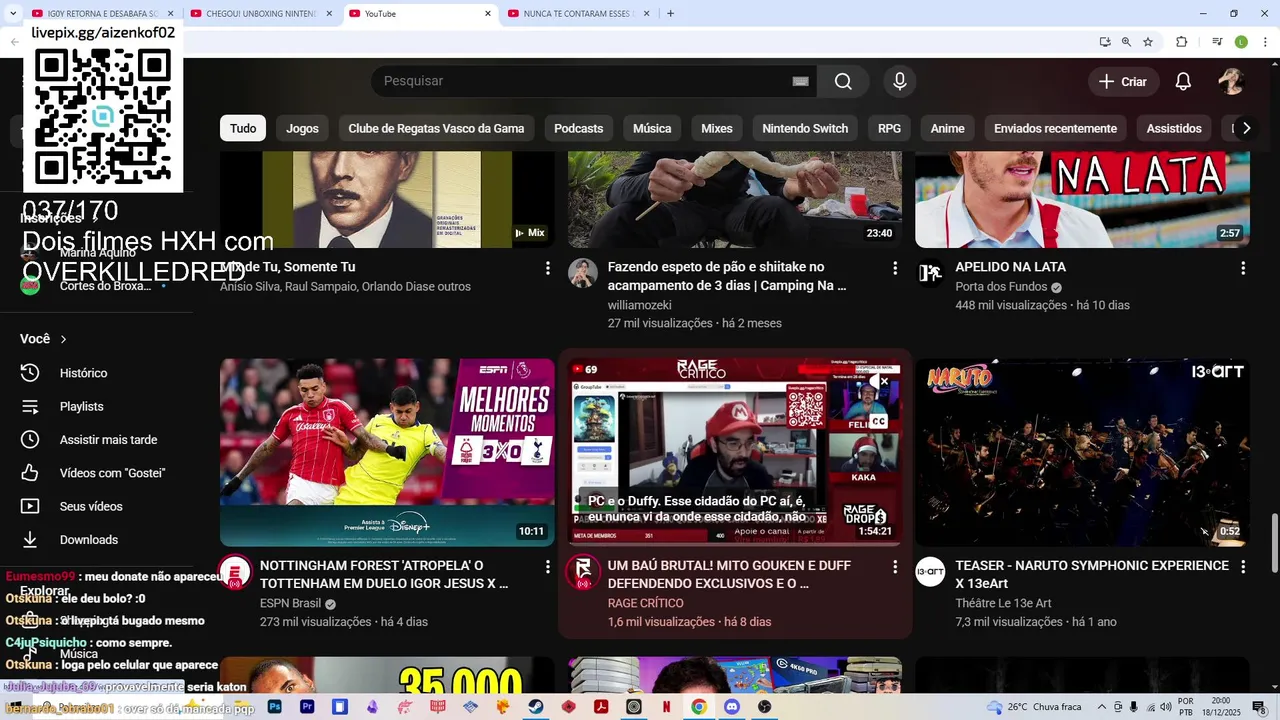1280x720 pixels.
Task: Open Chrome media controls icon
Action: click(x=1217, y=42)
